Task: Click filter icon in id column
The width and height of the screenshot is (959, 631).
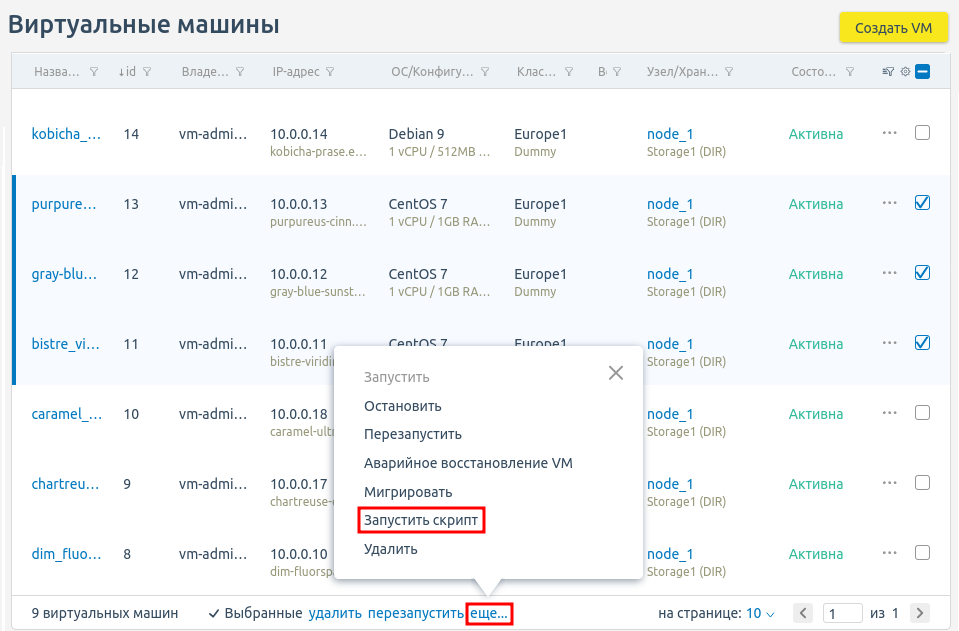Action: tap(147, 72)
